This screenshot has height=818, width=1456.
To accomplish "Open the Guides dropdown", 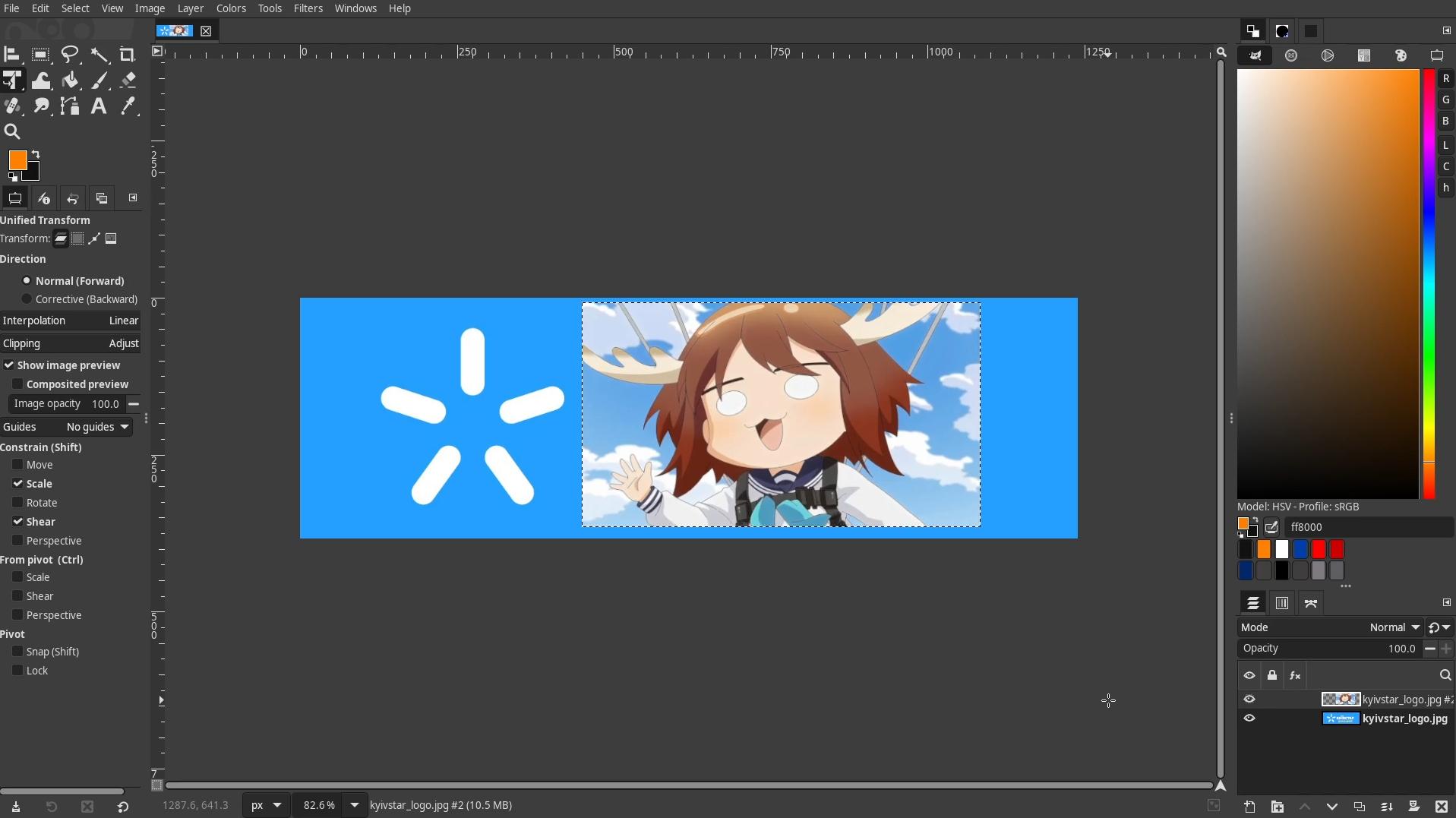I will [x=66, y=427].
